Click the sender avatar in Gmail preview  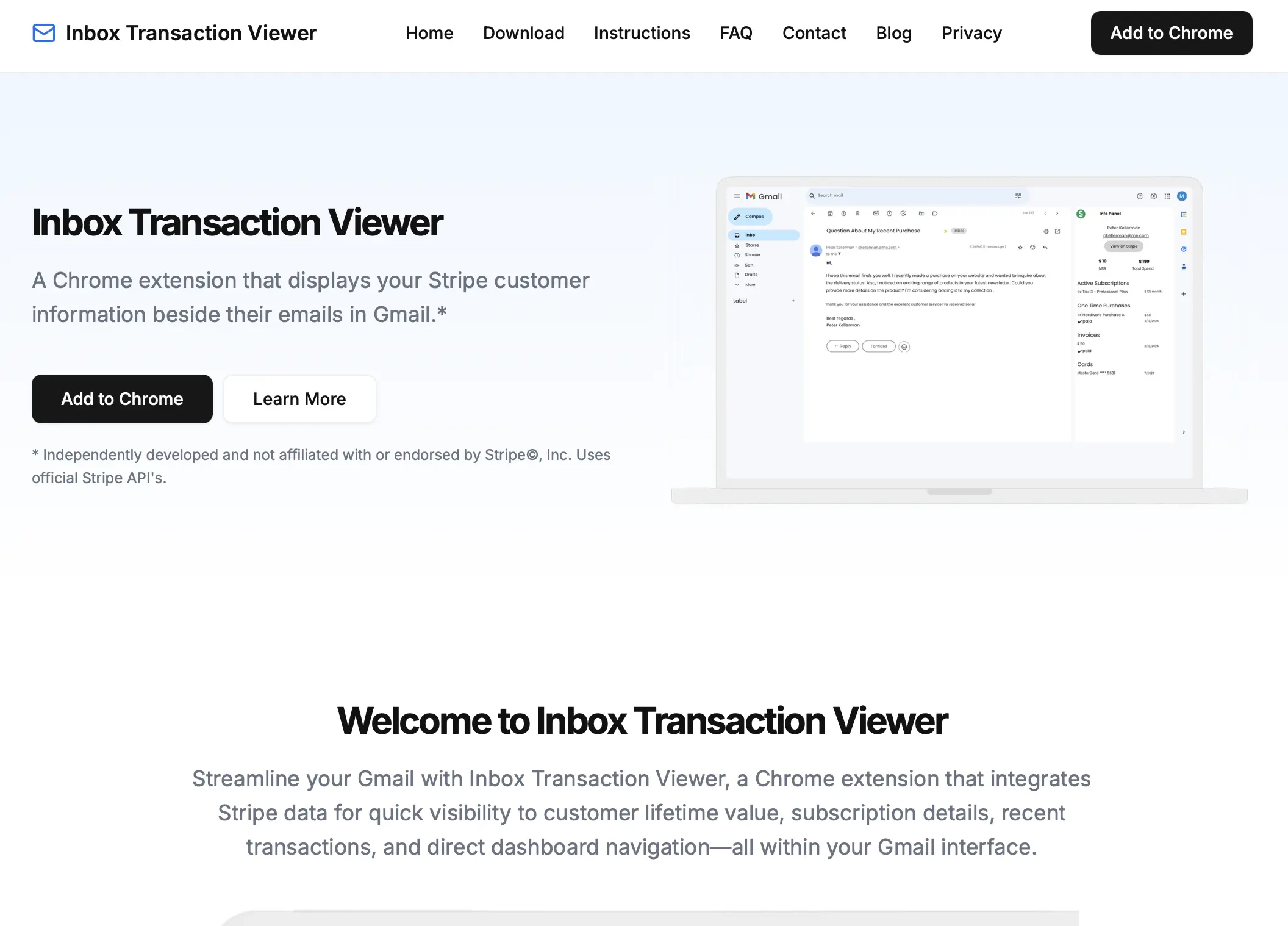[816, 250]
